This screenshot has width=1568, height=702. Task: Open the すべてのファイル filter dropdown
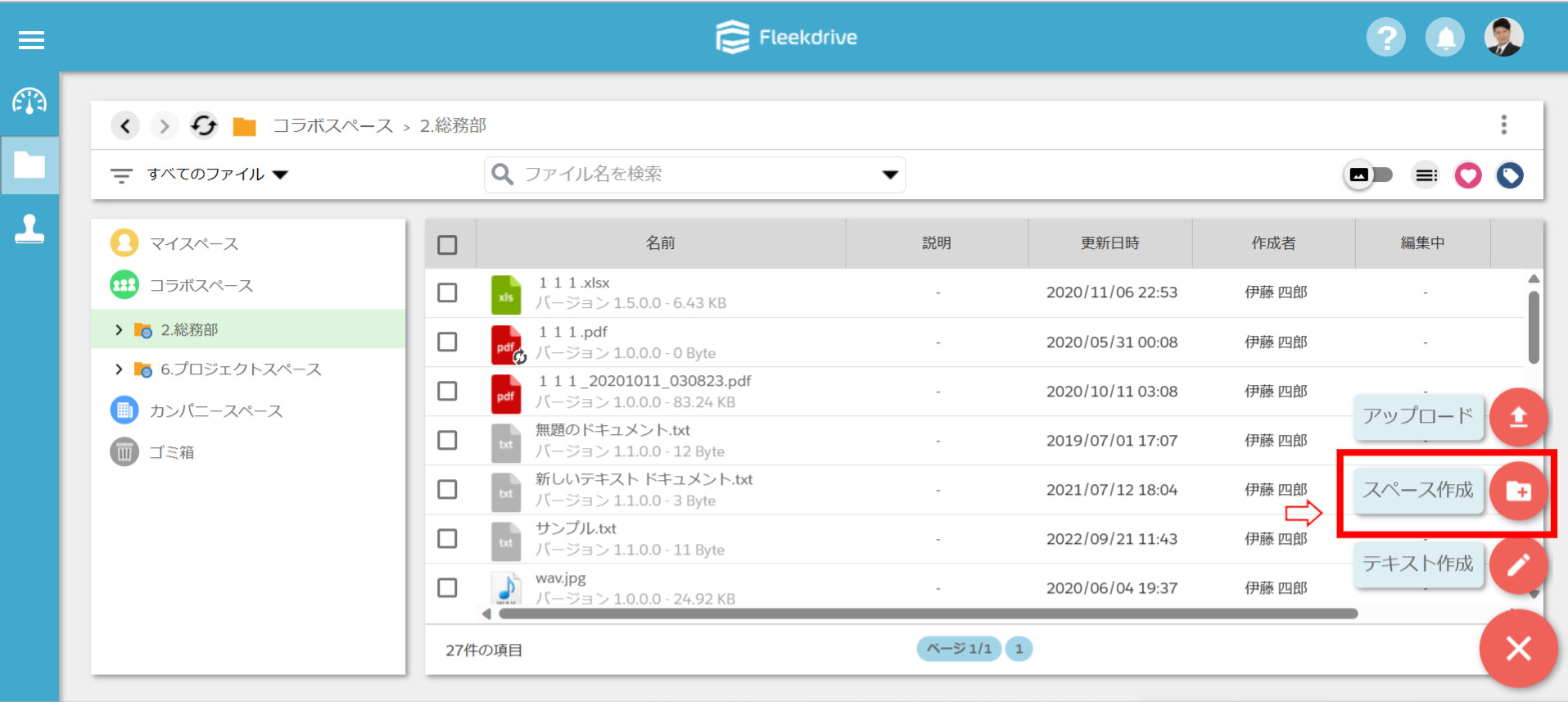(x=217, y=174)
